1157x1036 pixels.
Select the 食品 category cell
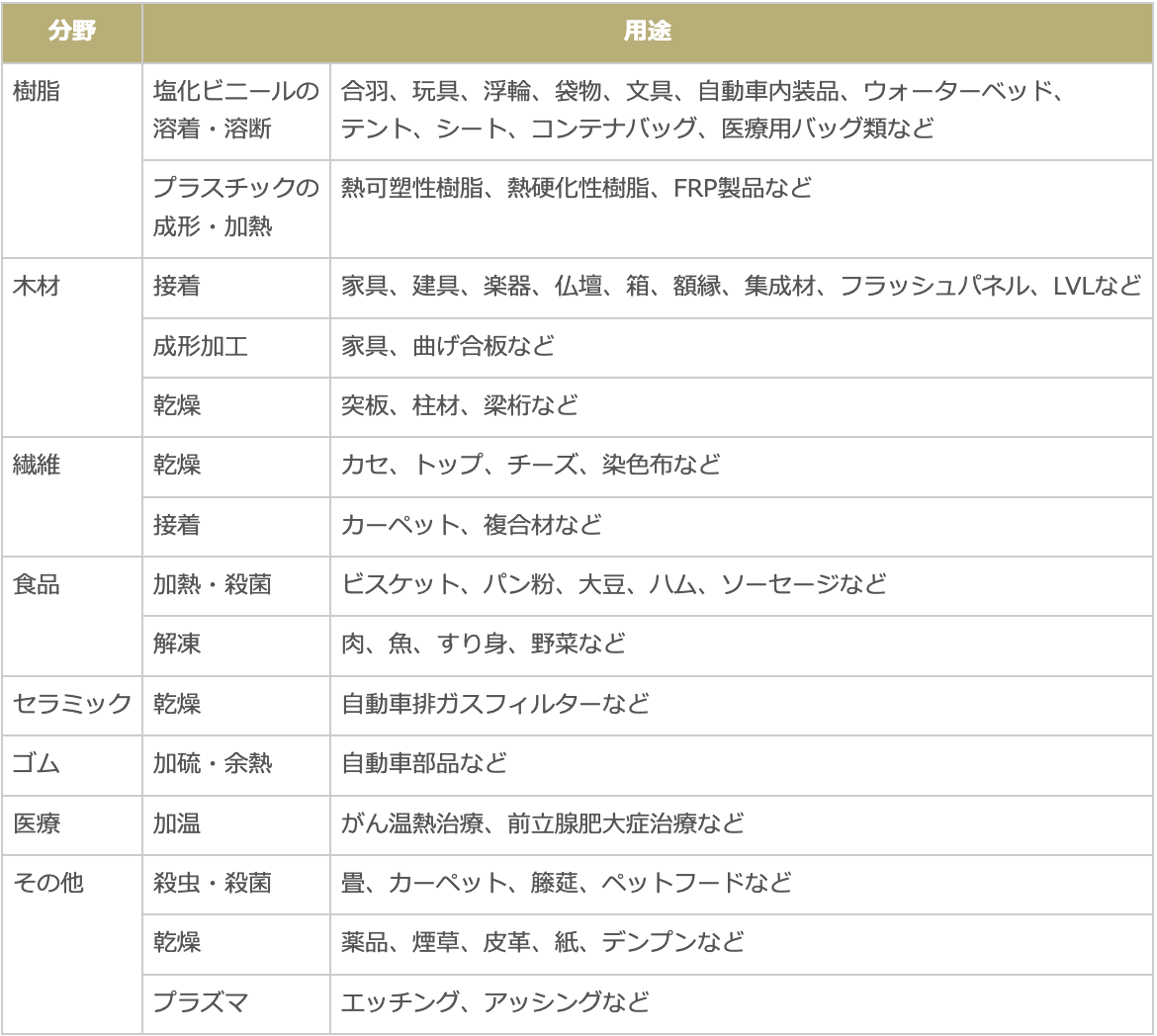click(37, 584)
